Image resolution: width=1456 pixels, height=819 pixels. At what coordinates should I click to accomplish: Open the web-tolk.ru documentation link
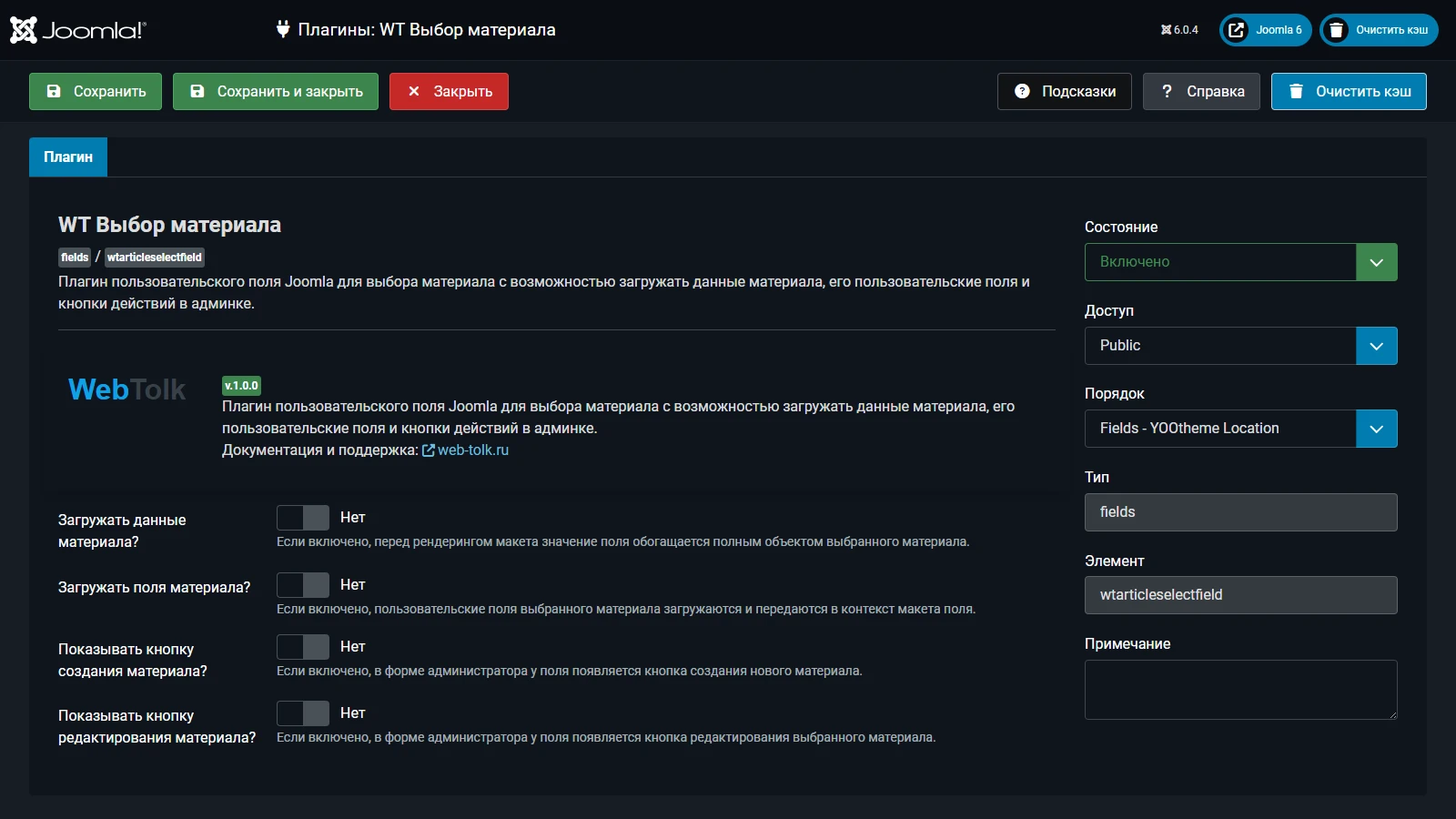pos(472,450)
